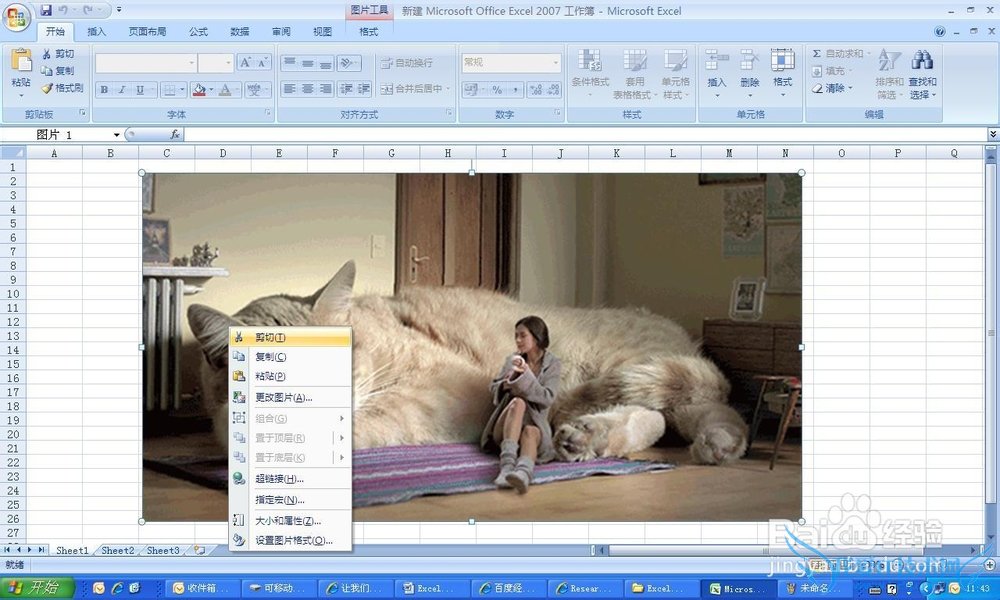Click the text orientation icon in alignment group
Image resolution: width=1000 pixels, height=600 pixels.
(x=348, y=62)
